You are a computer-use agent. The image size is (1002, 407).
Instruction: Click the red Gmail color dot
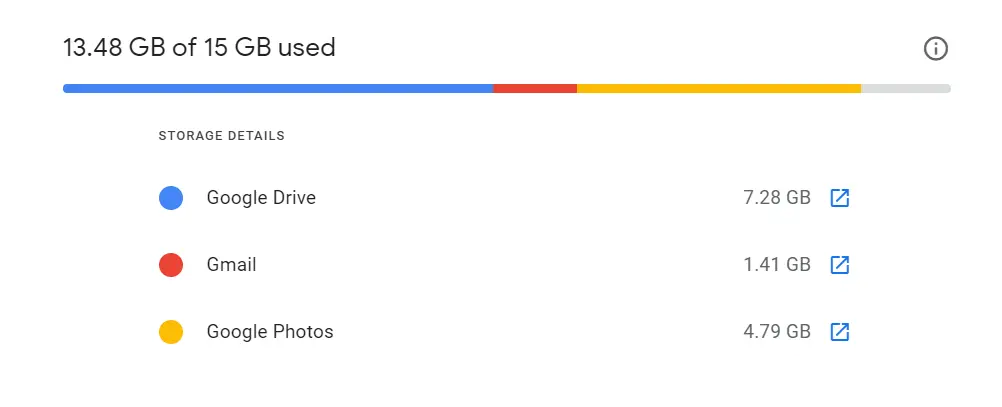click(x=171, y=265)
